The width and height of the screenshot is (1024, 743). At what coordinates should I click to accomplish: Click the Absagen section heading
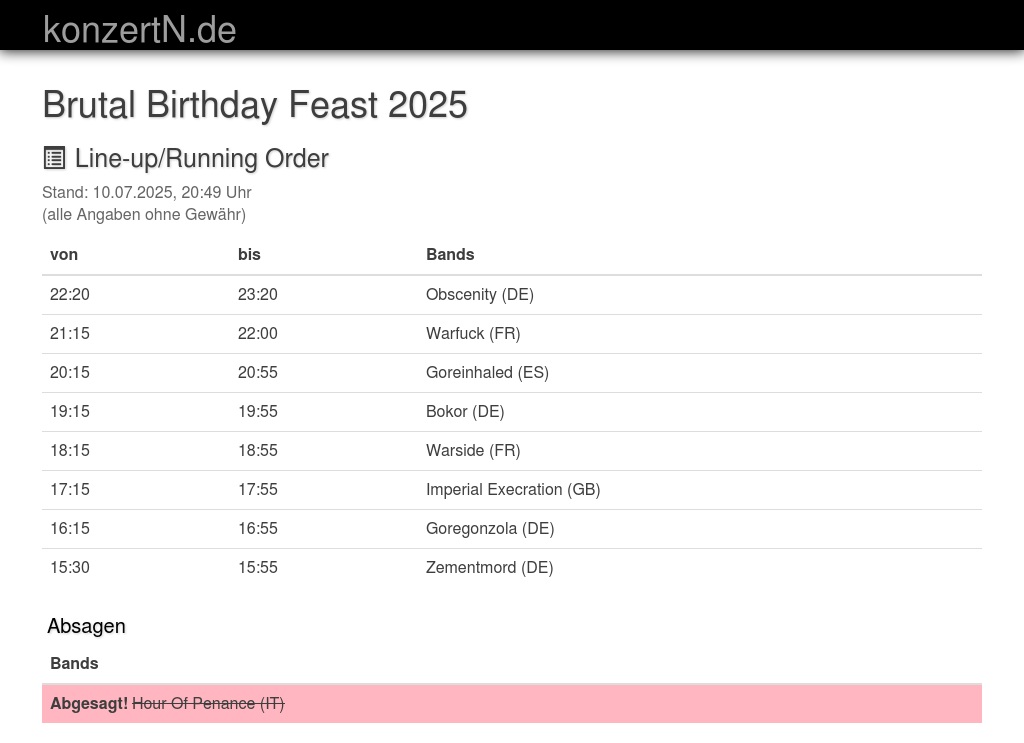pos(86,626)
